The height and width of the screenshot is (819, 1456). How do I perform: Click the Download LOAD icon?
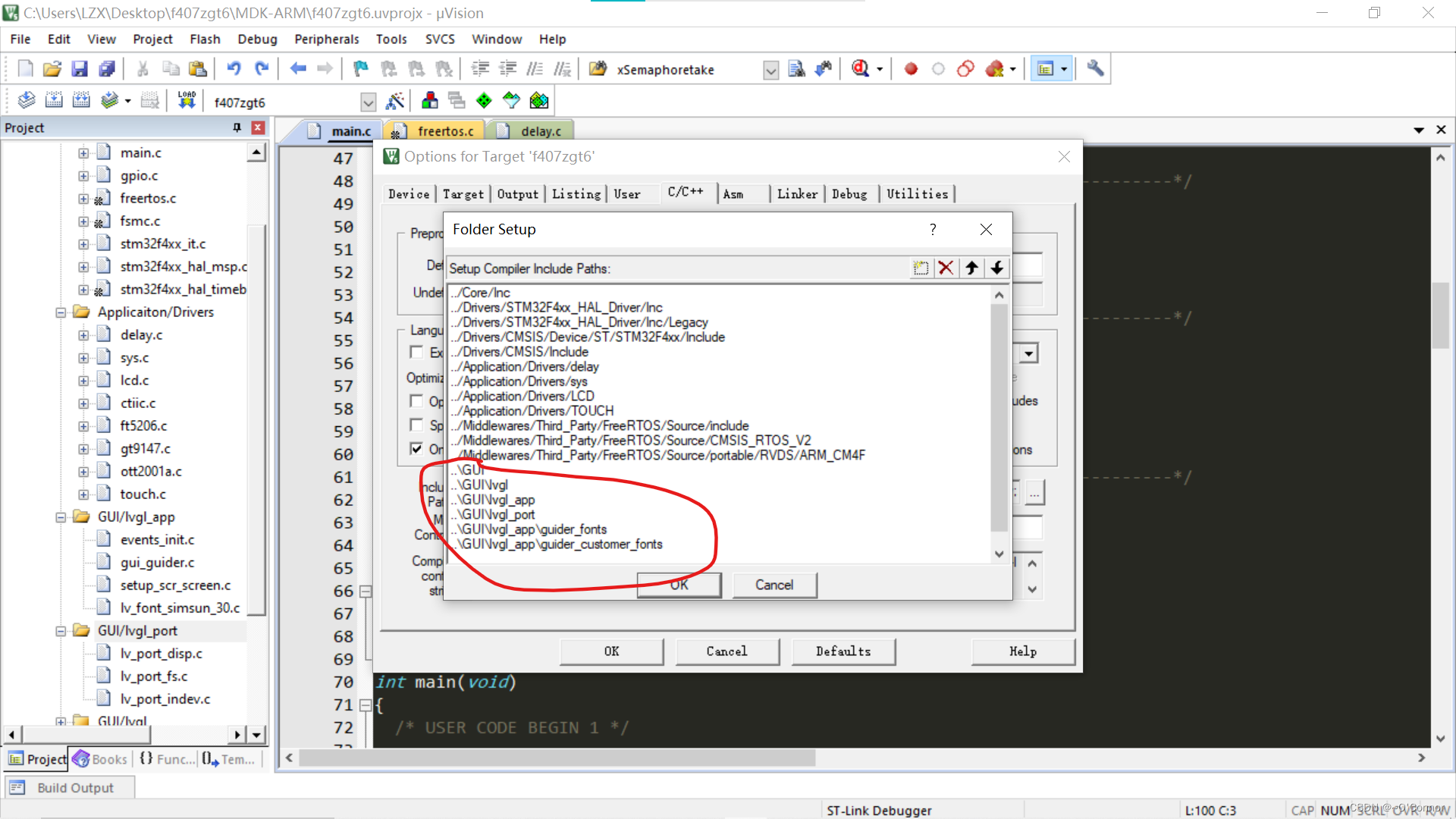(x=187, y=101)
